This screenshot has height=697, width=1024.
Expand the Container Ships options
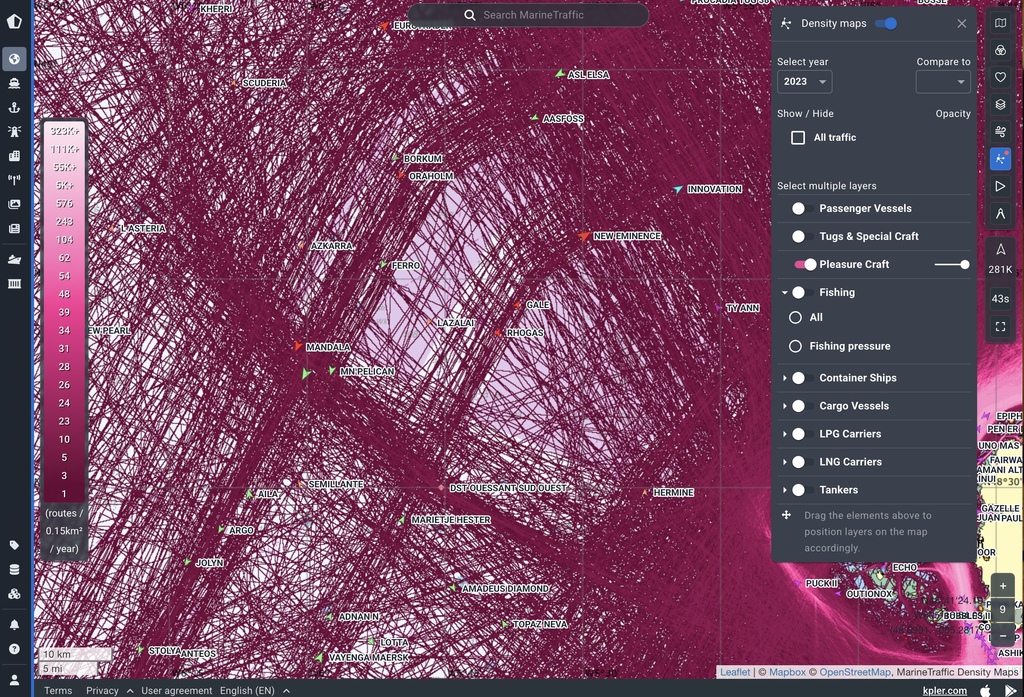(784, 378)
